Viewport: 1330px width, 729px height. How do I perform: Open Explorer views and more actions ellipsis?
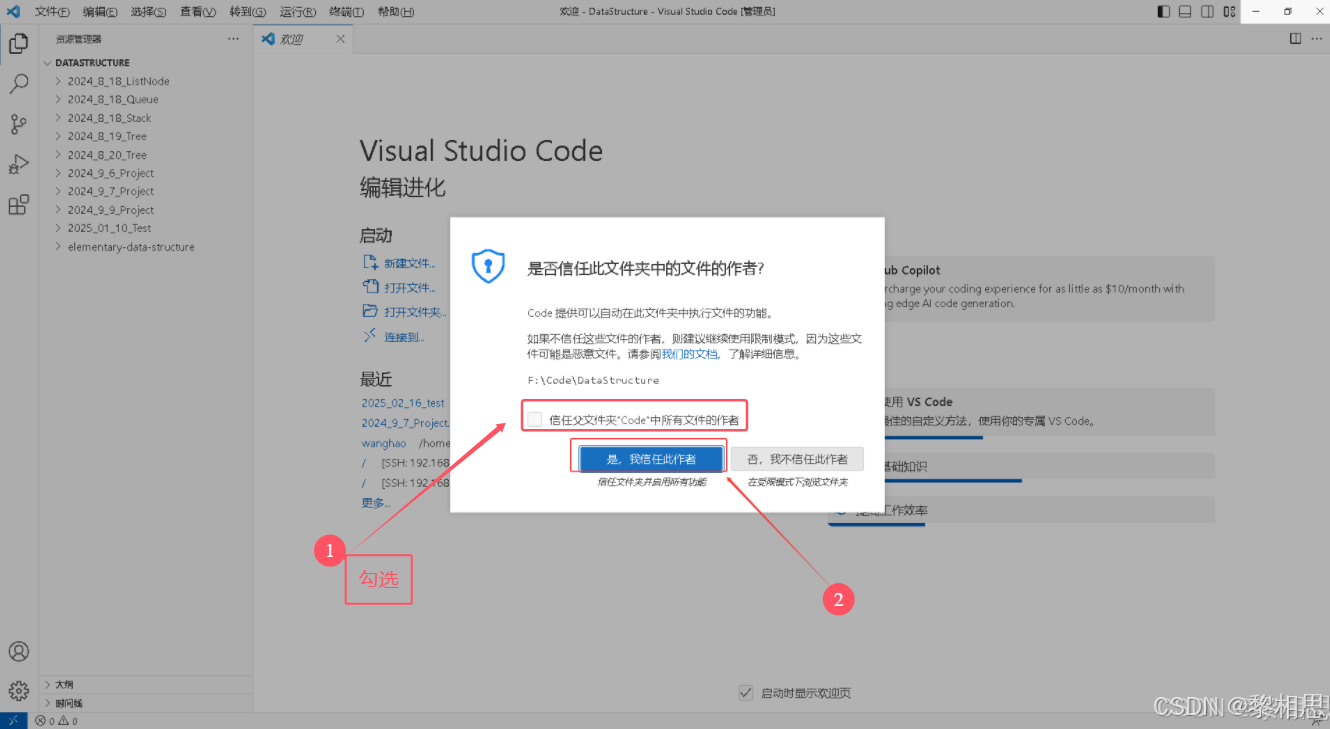coord(233,39)
